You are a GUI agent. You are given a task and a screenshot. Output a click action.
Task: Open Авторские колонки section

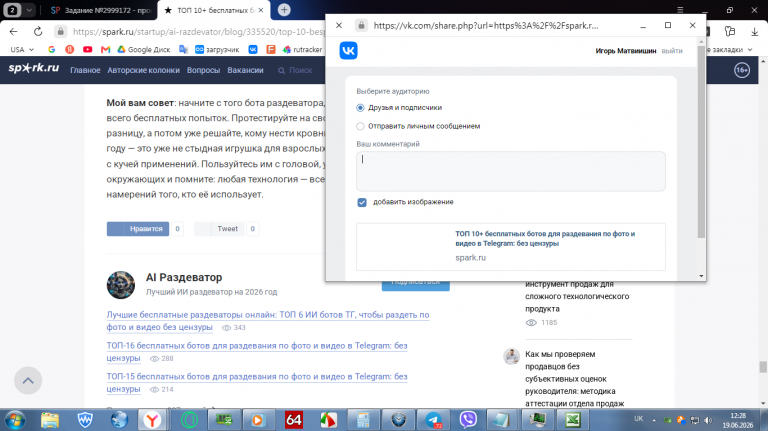coord(144,70)
